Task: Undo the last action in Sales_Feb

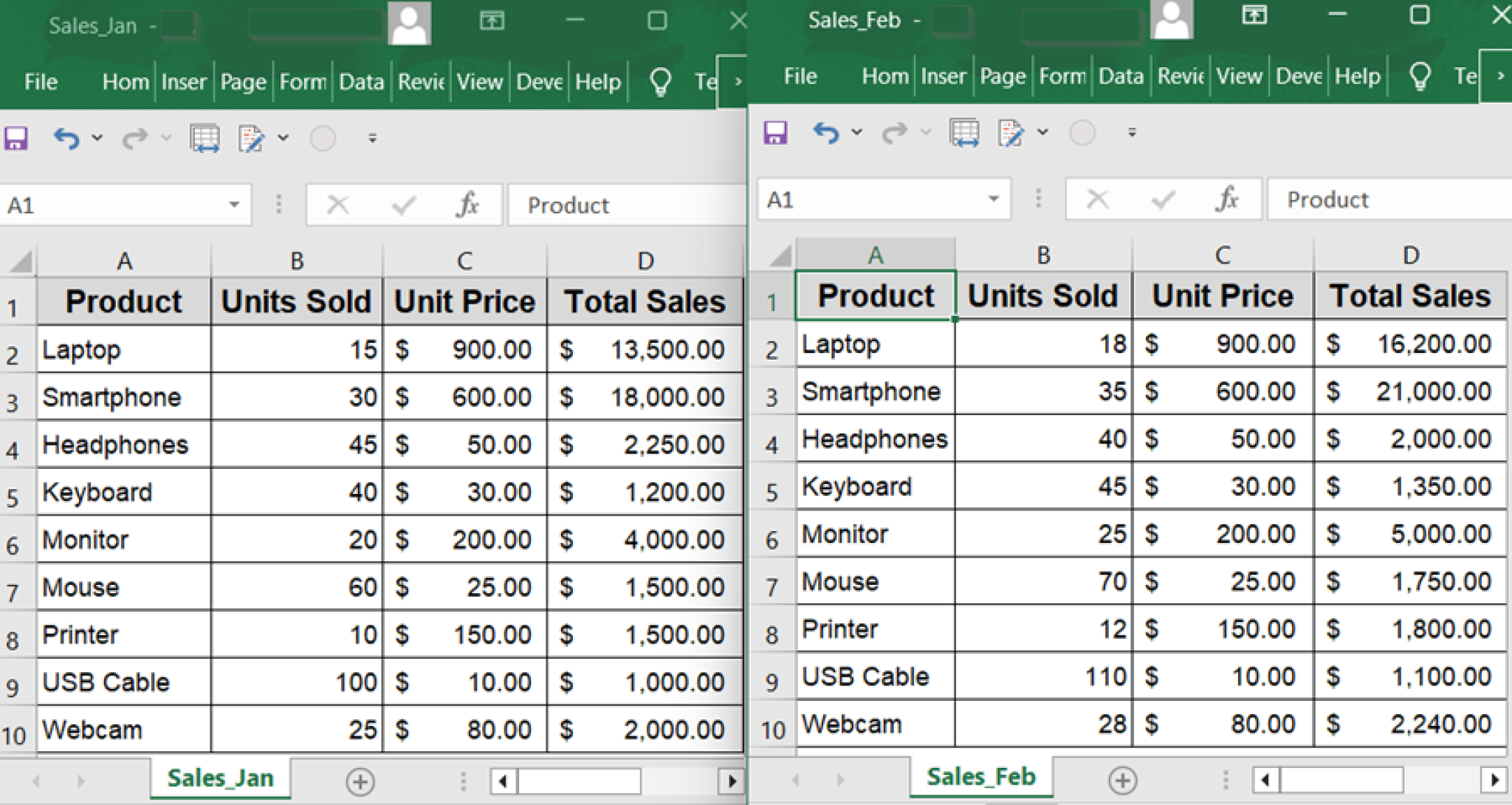Action: [x=825, y=133]
